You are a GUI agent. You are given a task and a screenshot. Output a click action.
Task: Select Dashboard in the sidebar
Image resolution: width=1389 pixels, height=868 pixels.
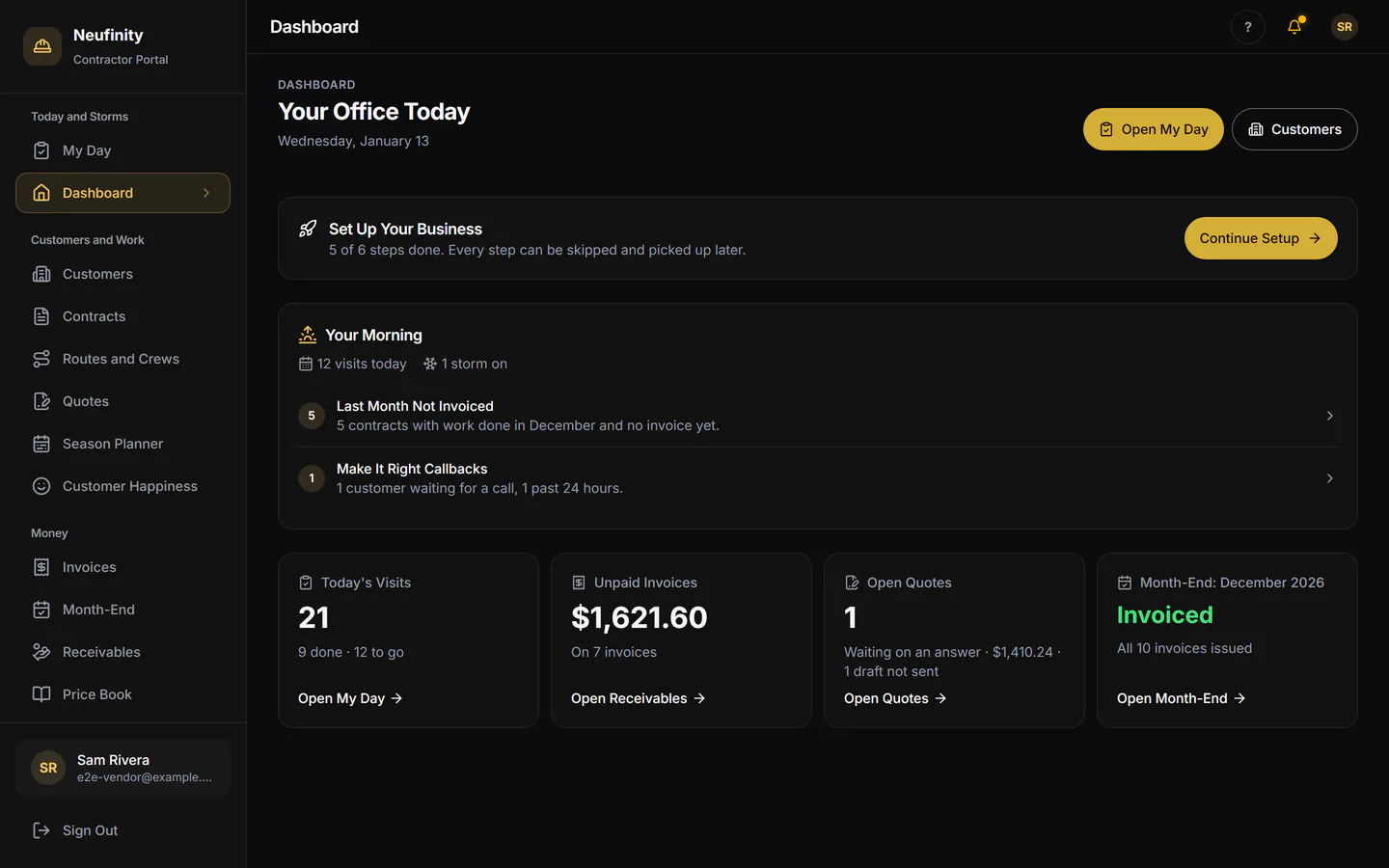(123, 193)
